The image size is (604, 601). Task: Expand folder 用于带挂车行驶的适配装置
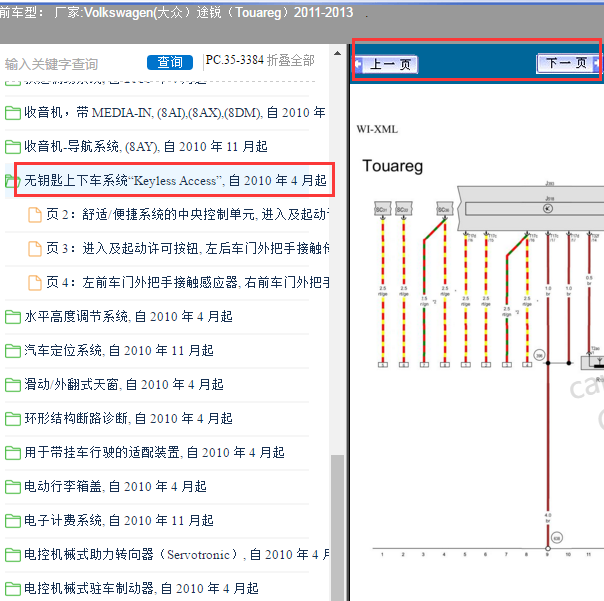[x=154, y=452]
